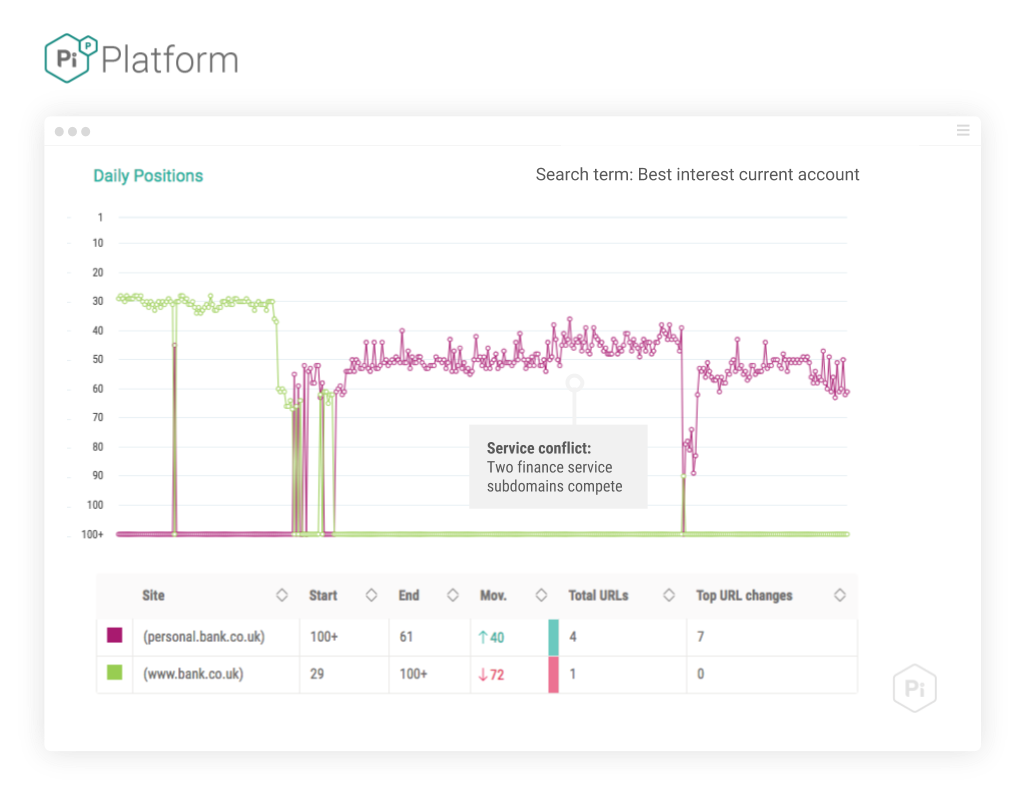Click the Service conflict annotation box
The image size is (1022, 793).
click(558, 467)
